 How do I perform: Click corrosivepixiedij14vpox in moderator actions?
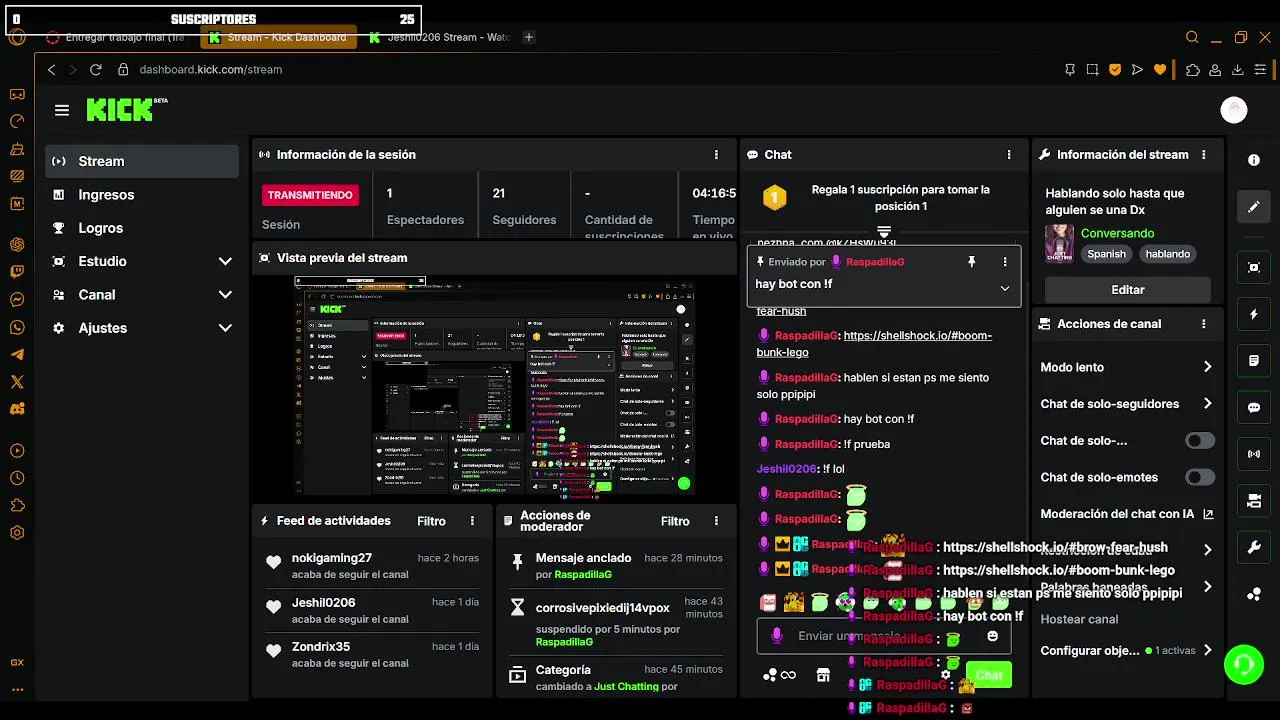[602, 608]
